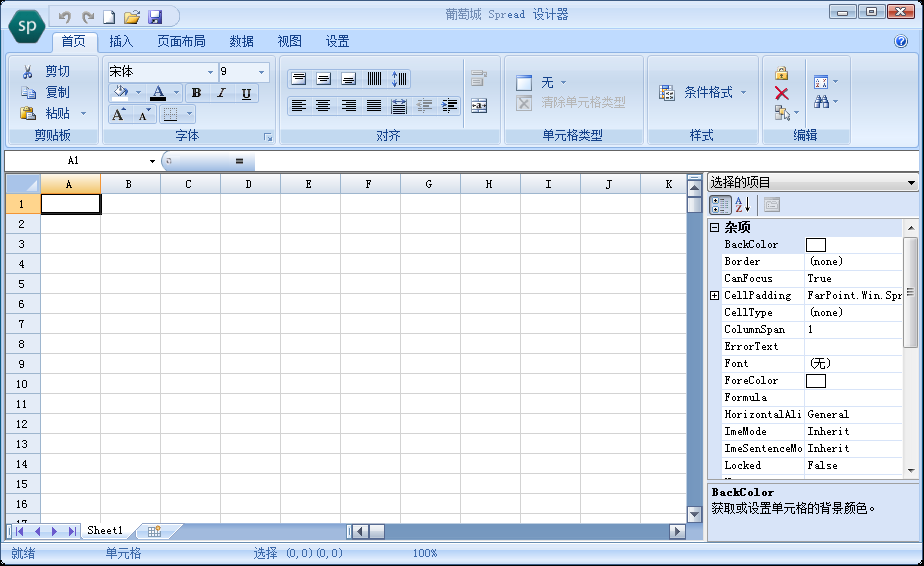This screenshot has height=566, width=924.
Task: Click the red X delete icon in 编辑 group
Action: coord(781,93)
